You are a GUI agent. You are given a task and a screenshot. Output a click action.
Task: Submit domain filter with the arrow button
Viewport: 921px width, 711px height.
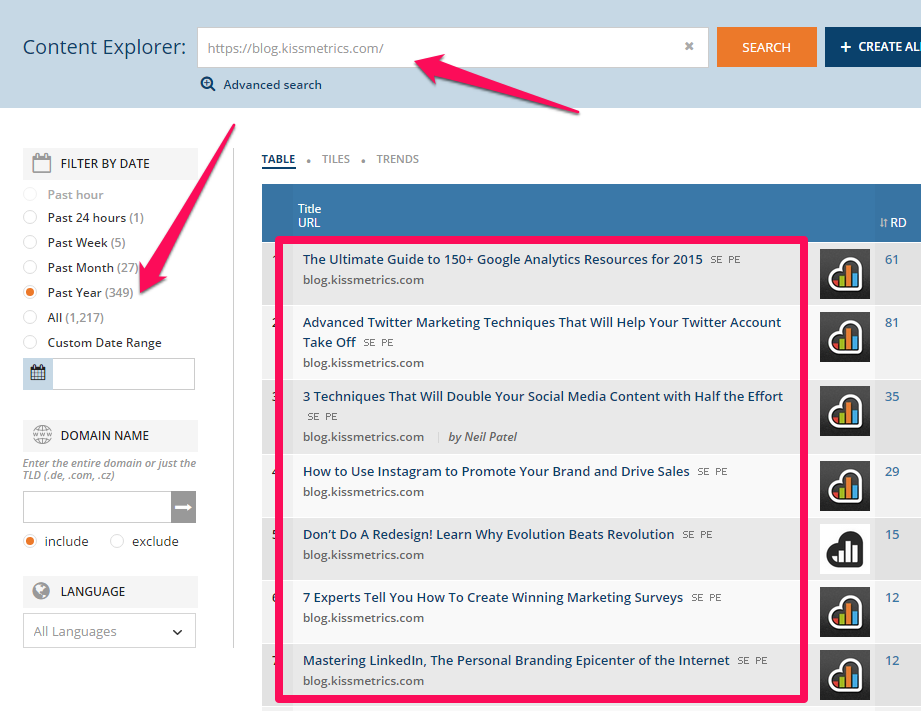click(183, 507)
